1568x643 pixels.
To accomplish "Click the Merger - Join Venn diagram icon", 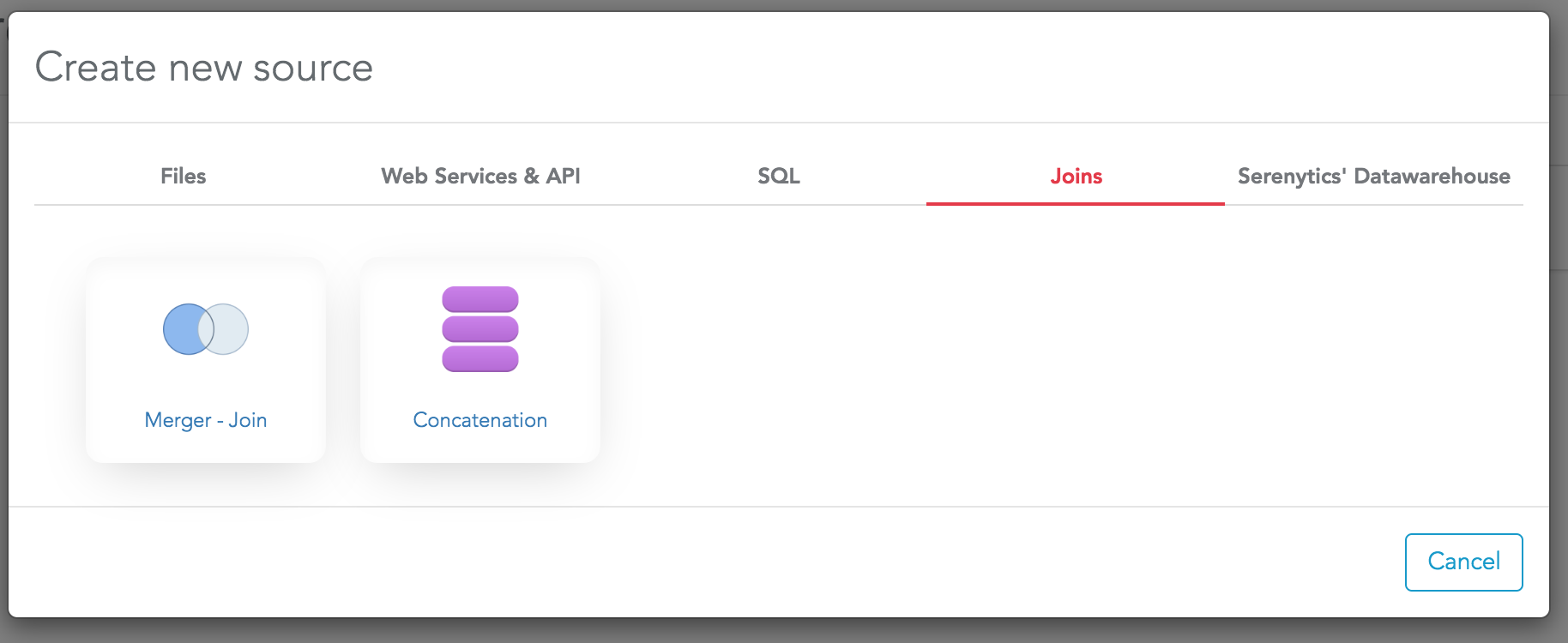I will 206,329.
